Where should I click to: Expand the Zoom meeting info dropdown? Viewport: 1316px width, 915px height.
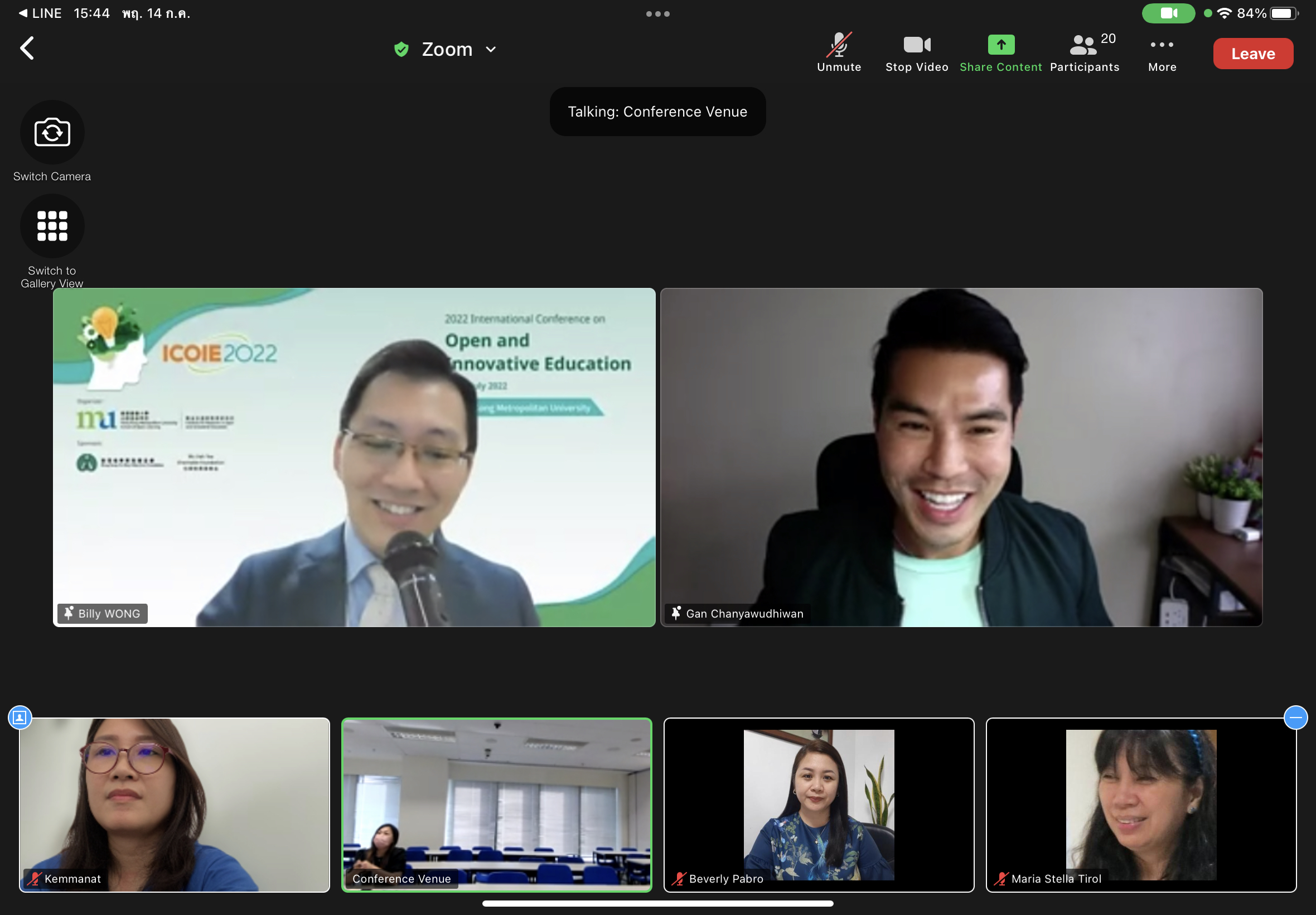tap(491, 50)
